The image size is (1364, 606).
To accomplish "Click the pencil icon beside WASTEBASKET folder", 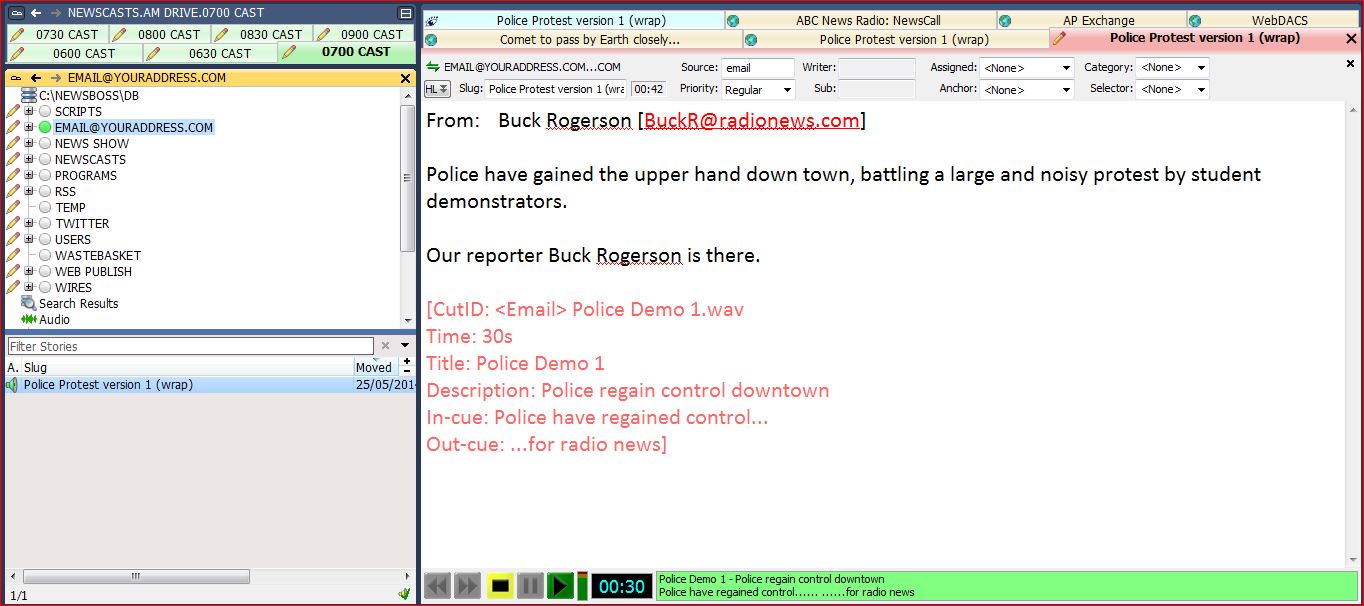I will pyautogui.click(x=13, y=255).
